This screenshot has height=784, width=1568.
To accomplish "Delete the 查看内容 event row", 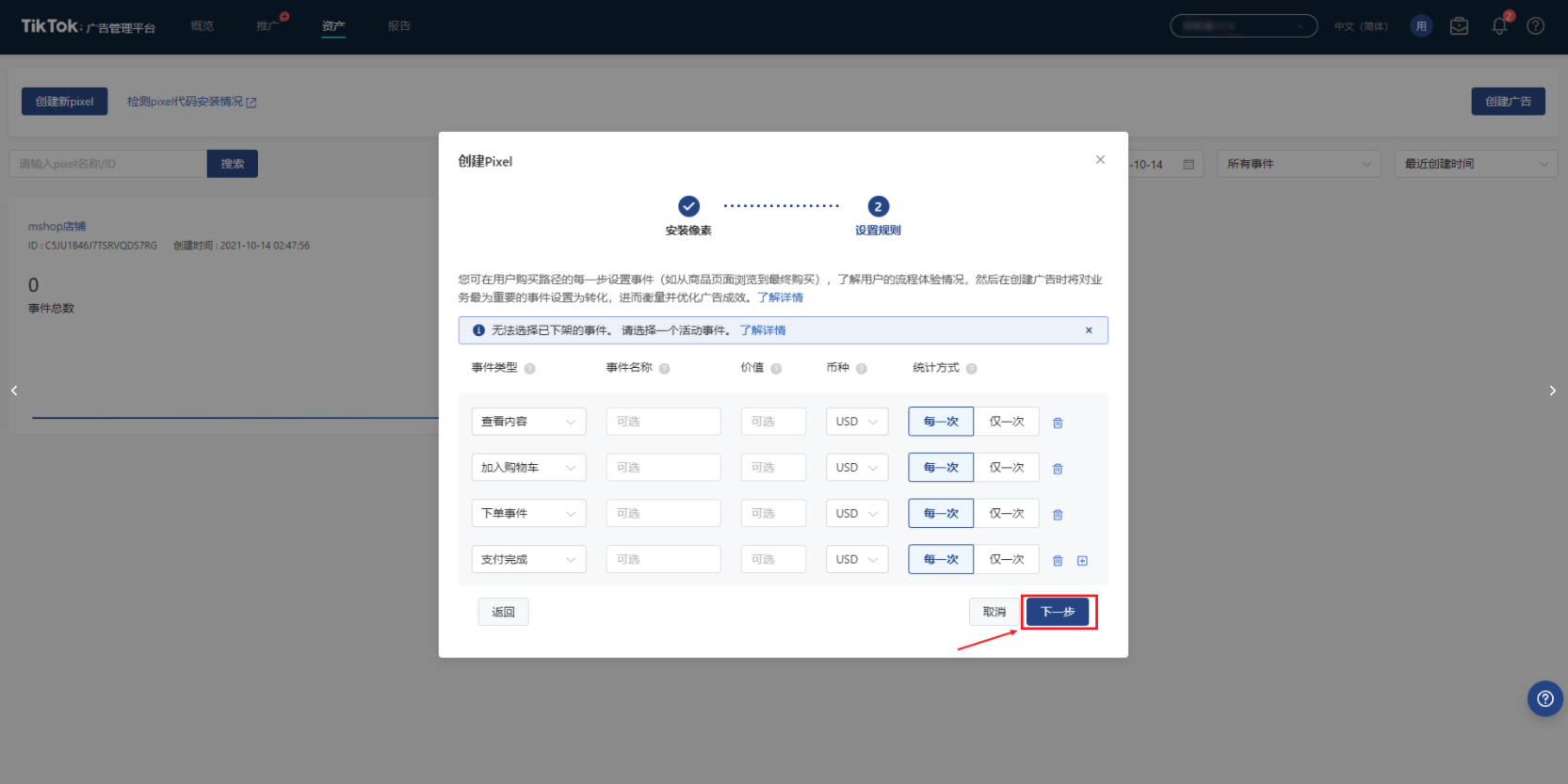I will click(x=1058, y=423).
